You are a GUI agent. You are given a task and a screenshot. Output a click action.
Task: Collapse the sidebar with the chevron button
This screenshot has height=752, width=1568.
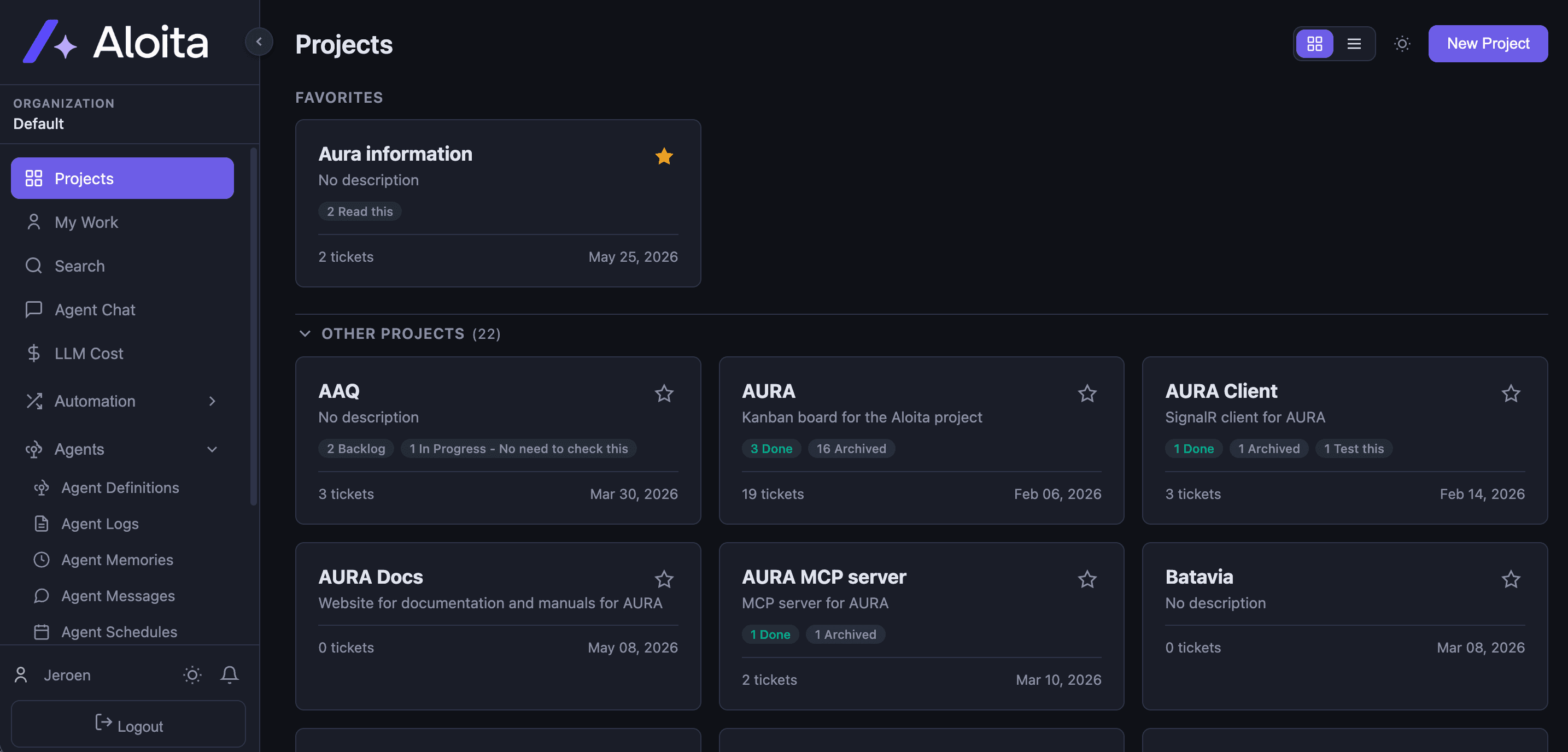pos(259,42)
